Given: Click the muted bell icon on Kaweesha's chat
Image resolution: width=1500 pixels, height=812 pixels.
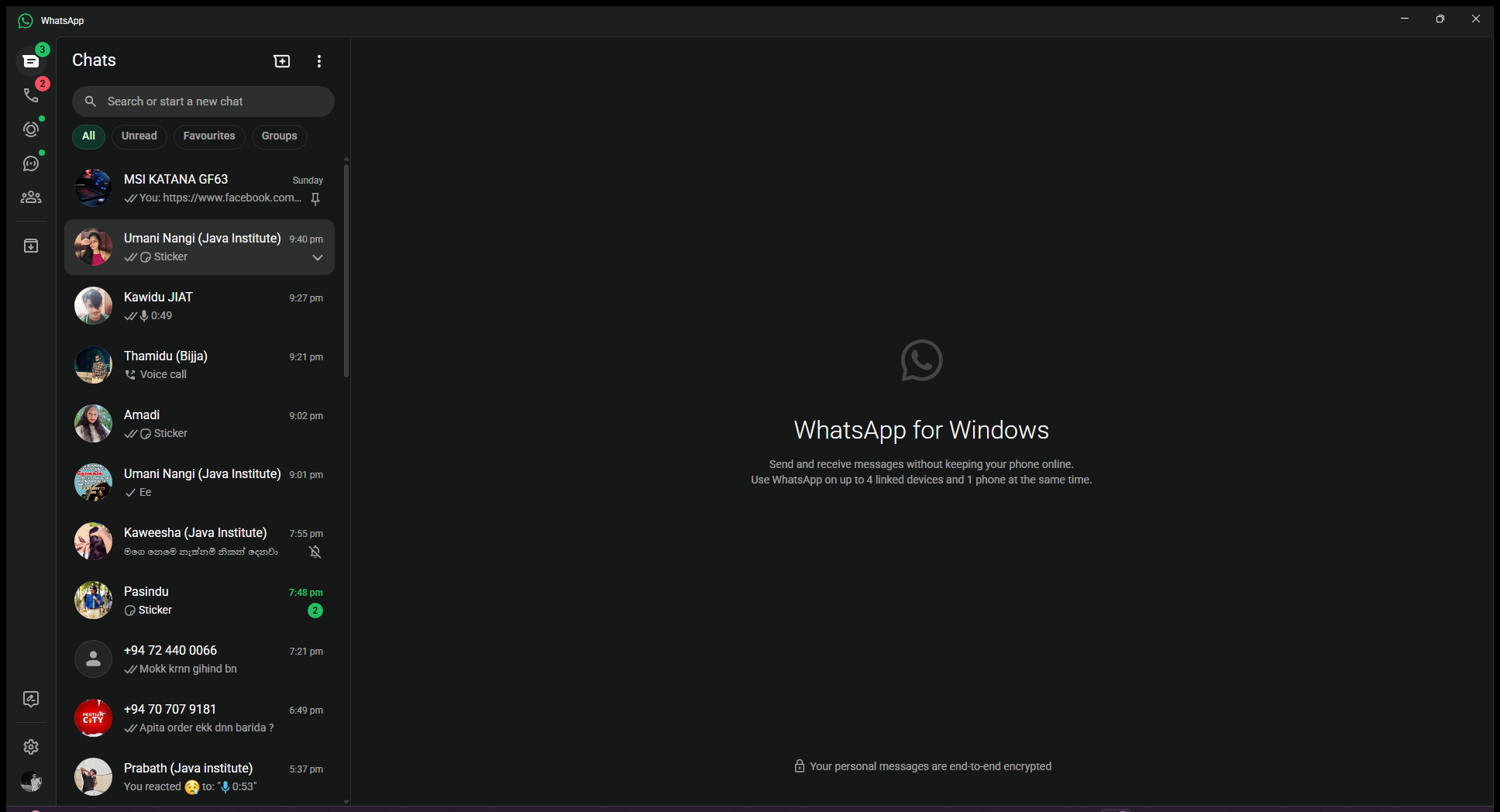Looking at the screenshot, I should pos(315,552).
